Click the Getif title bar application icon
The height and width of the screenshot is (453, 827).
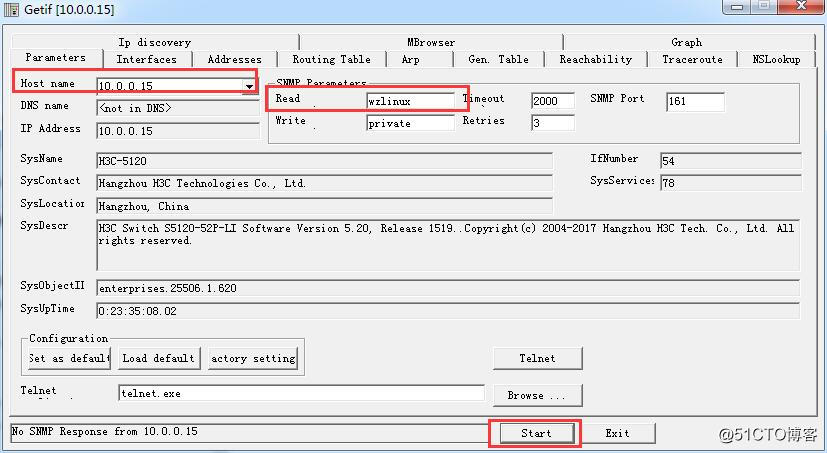pos(12,9)
